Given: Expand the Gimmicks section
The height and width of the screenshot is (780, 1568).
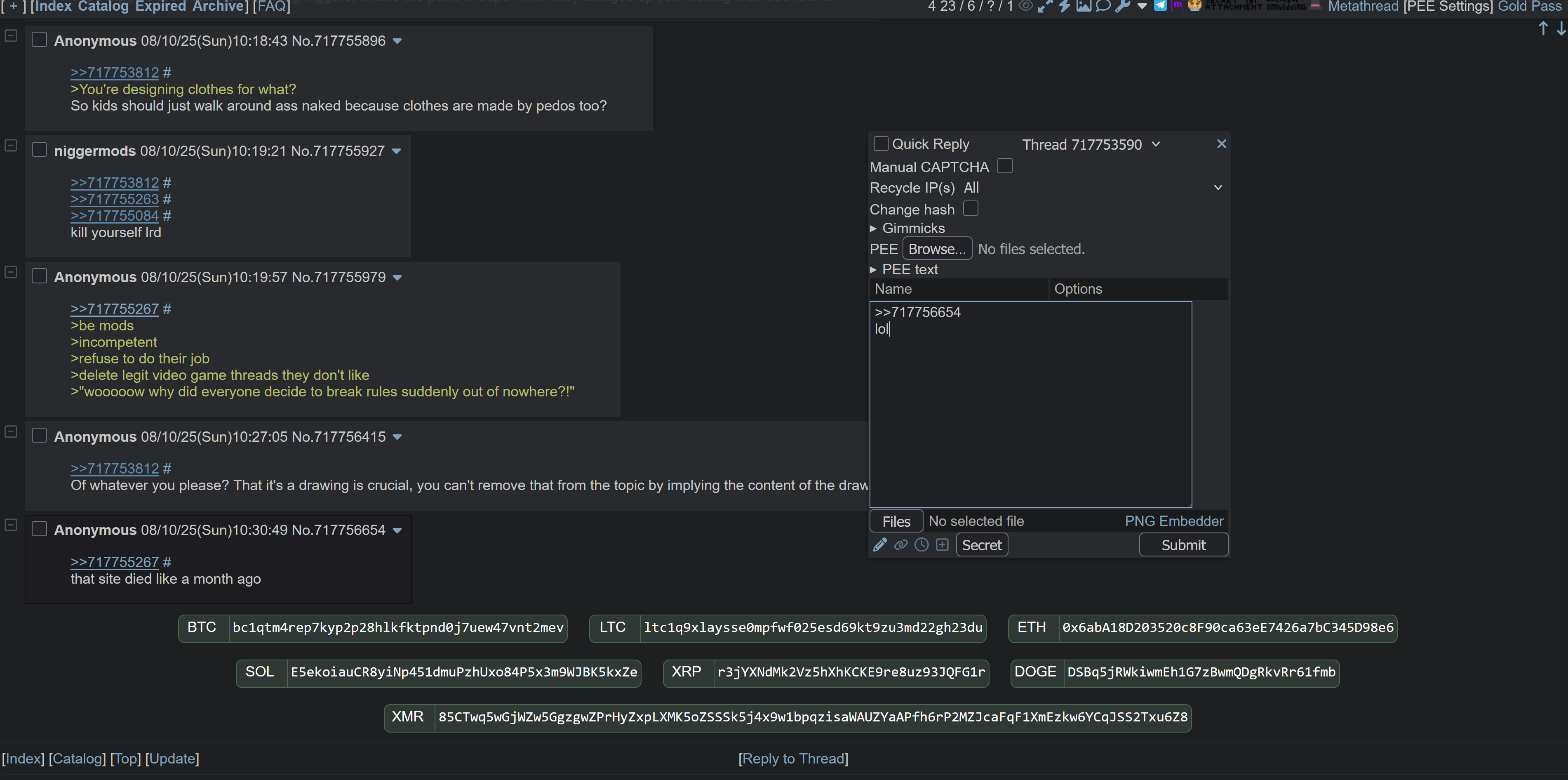Looking at the screenshot, I should pos(907,229).
